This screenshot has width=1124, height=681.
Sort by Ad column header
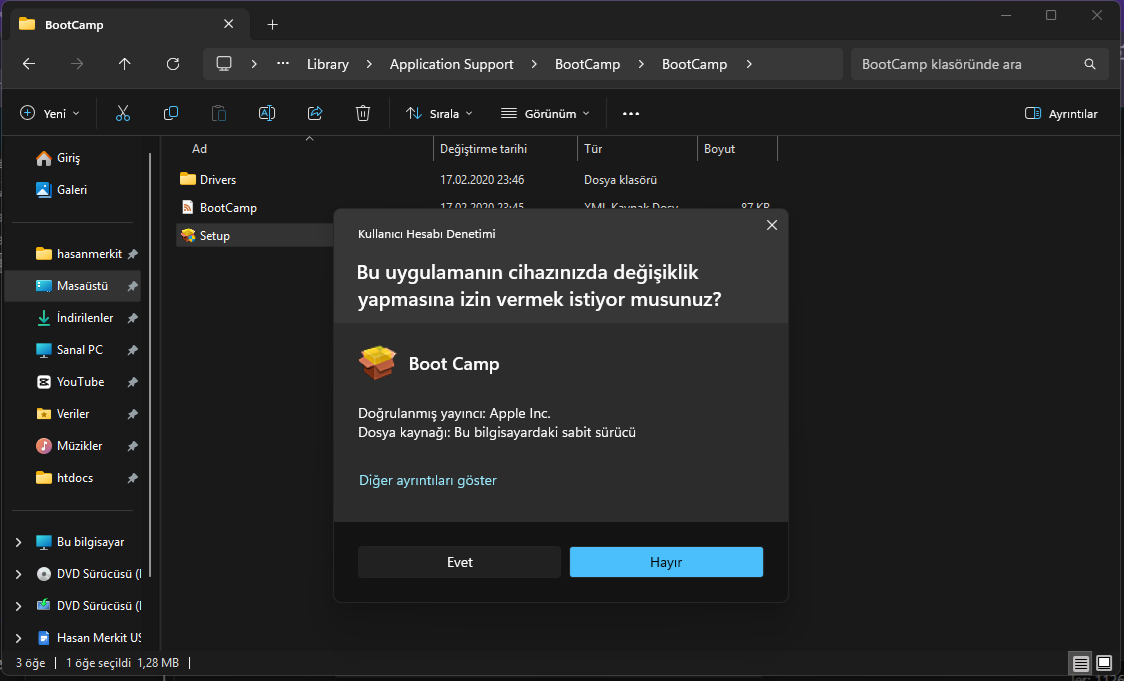pyautogui.click(x=199, y=149)
